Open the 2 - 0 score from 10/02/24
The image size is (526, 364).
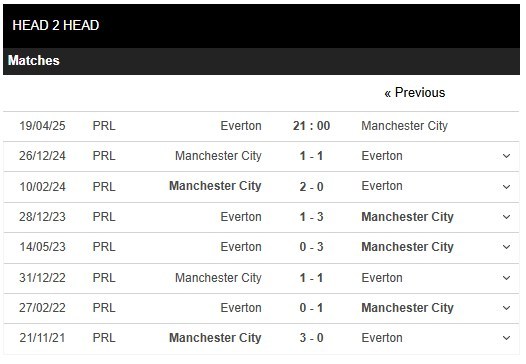pyautogui.click(x=311, y=187)
